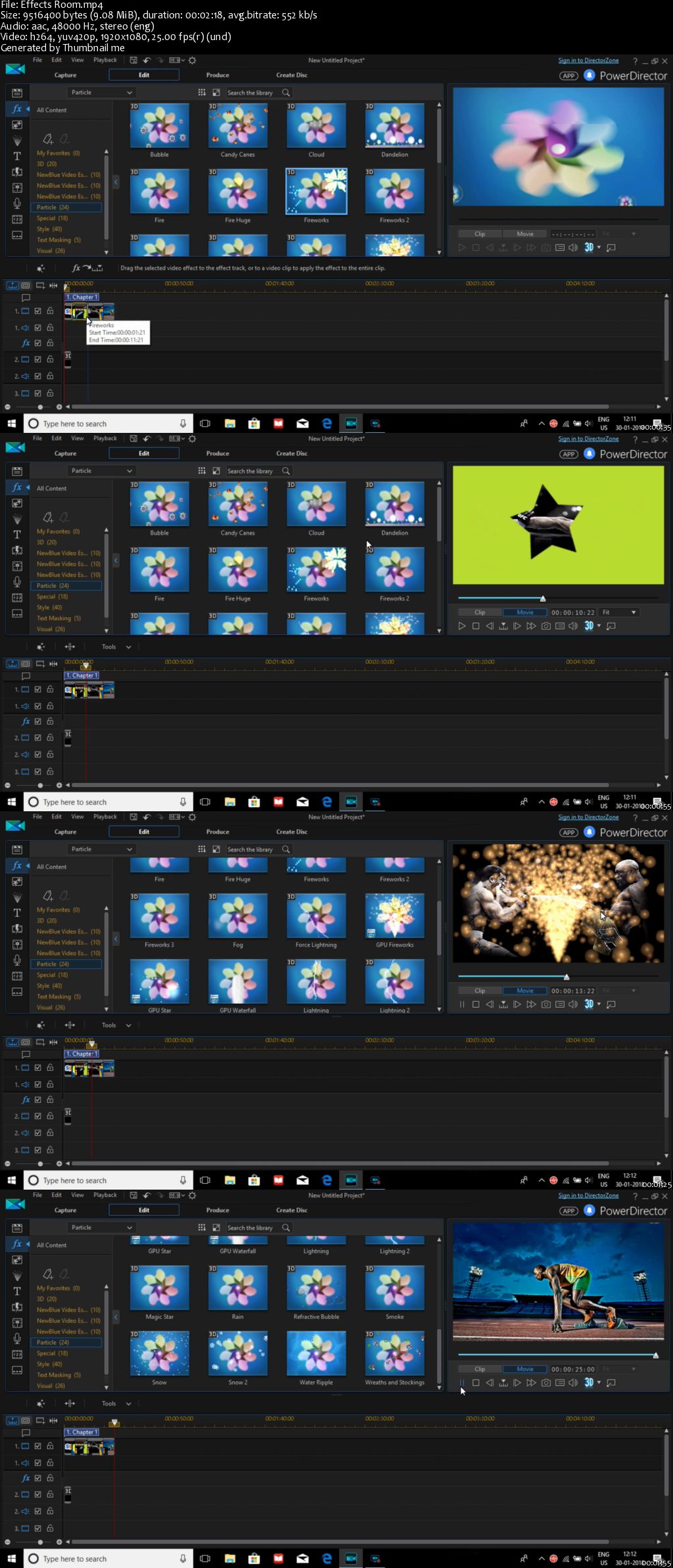Click magic tool icon in green-star-preview frame
673x1568 pixels.
pos(41,647)
